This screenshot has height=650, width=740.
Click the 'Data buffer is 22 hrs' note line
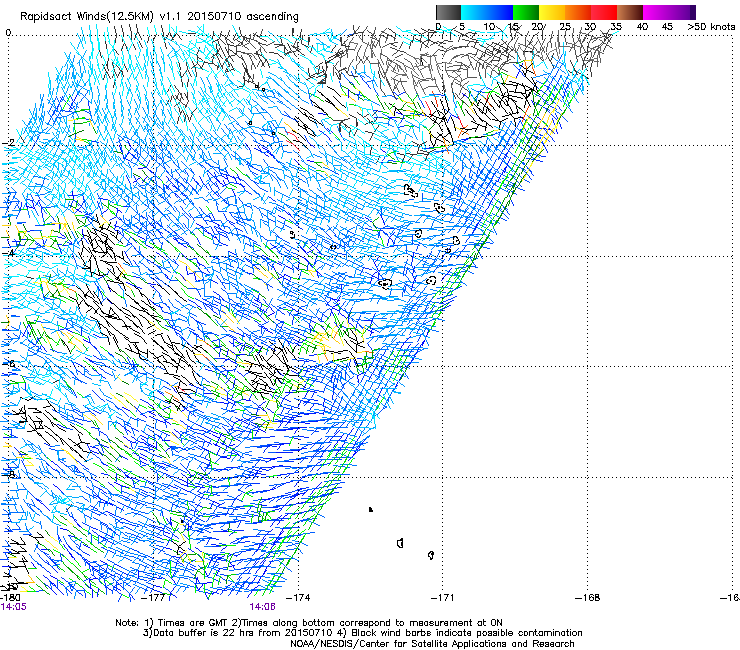point(362,633)
